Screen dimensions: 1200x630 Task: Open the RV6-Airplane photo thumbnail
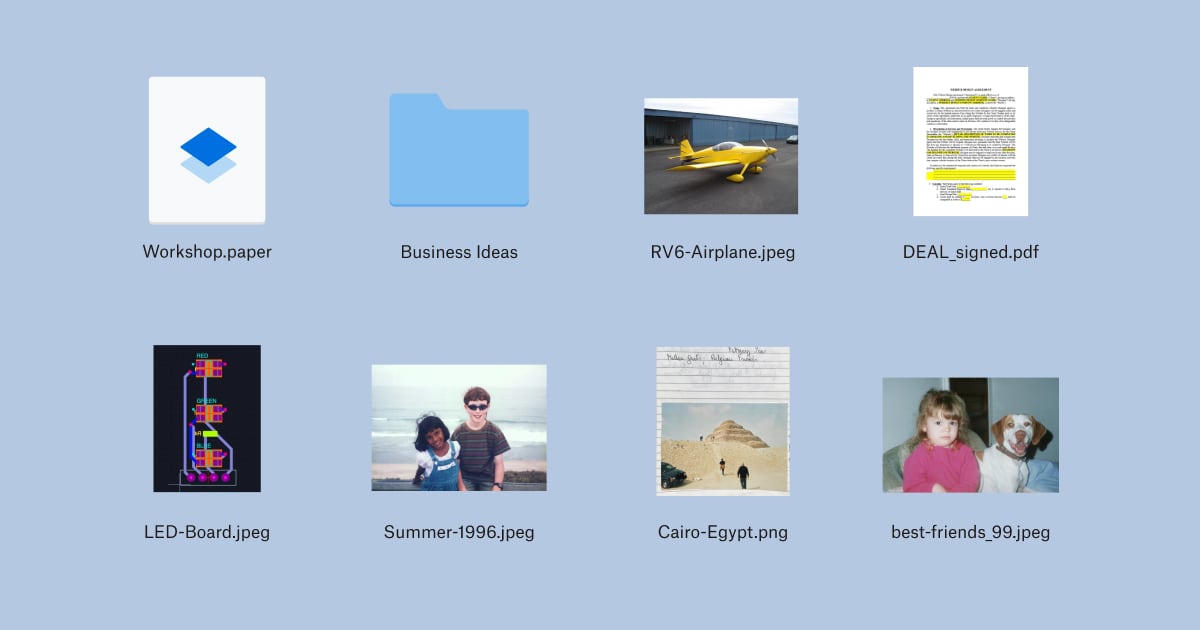[x=721, y=156]
